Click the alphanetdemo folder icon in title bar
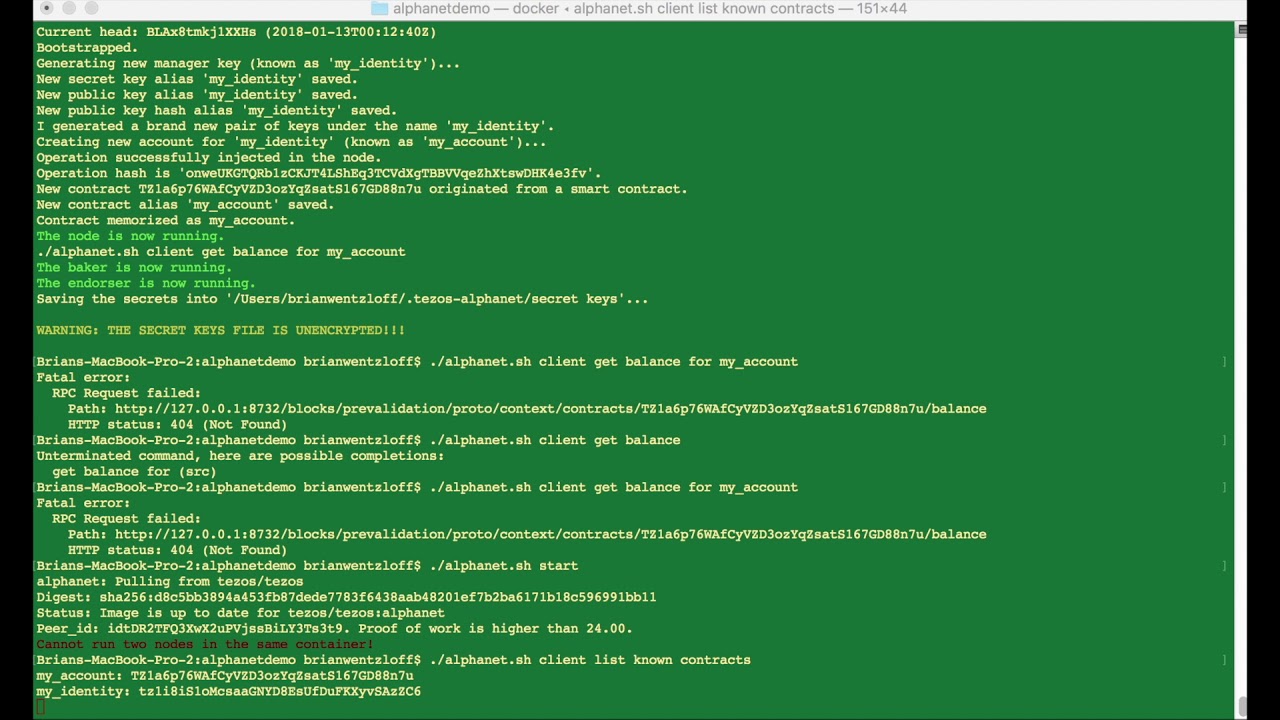The width and height of the screenshot is (1280, 720). click(x=379, y=9)
